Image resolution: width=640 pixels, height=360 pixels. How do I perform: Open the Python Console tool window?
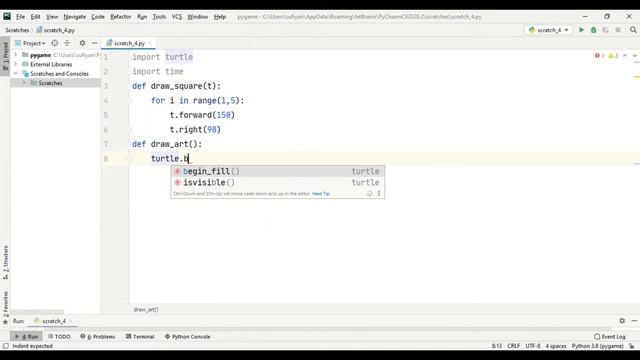(x=187, y=336)
